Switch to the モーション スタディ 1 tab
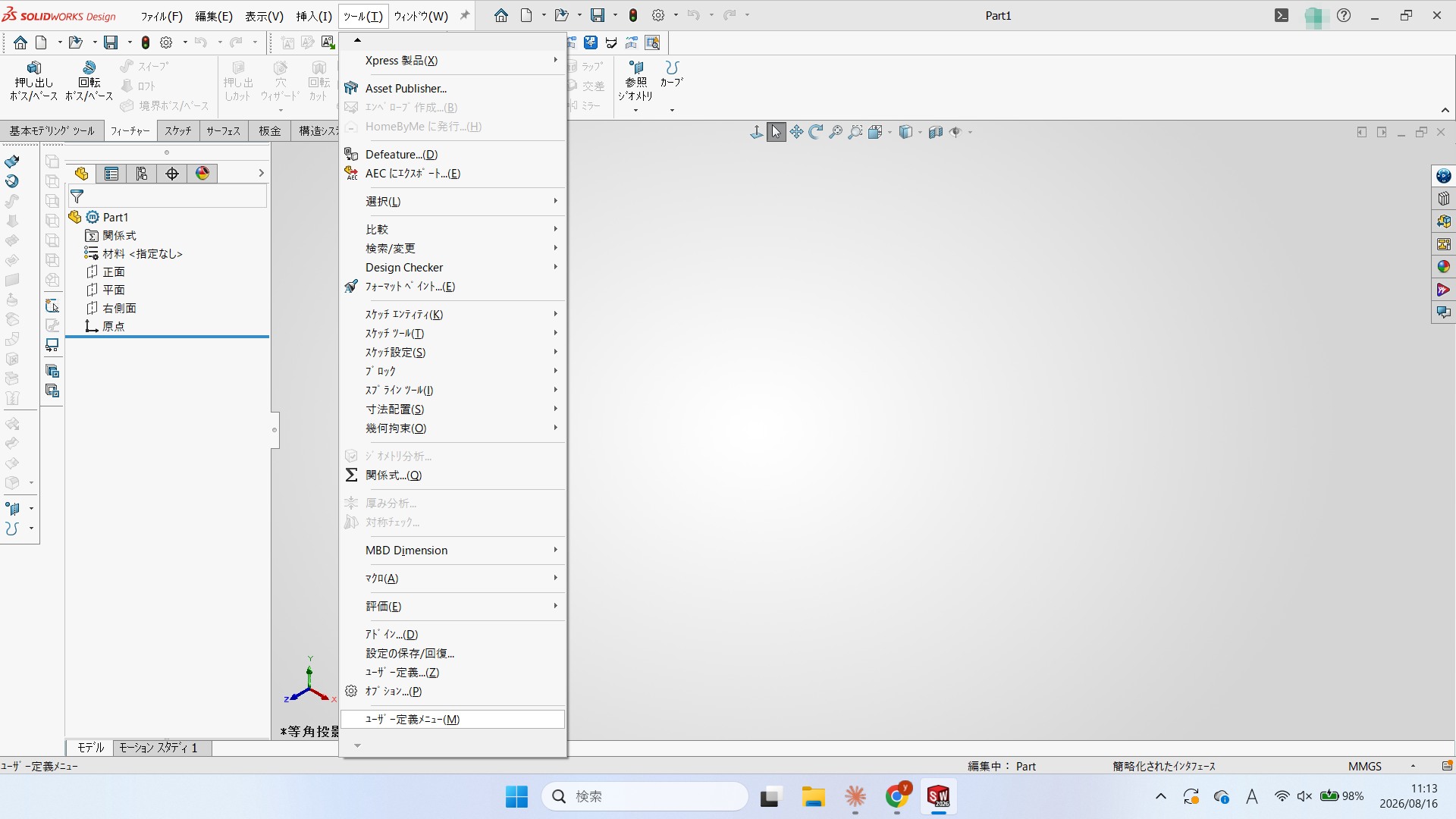1456x819 pixels. 162,748
